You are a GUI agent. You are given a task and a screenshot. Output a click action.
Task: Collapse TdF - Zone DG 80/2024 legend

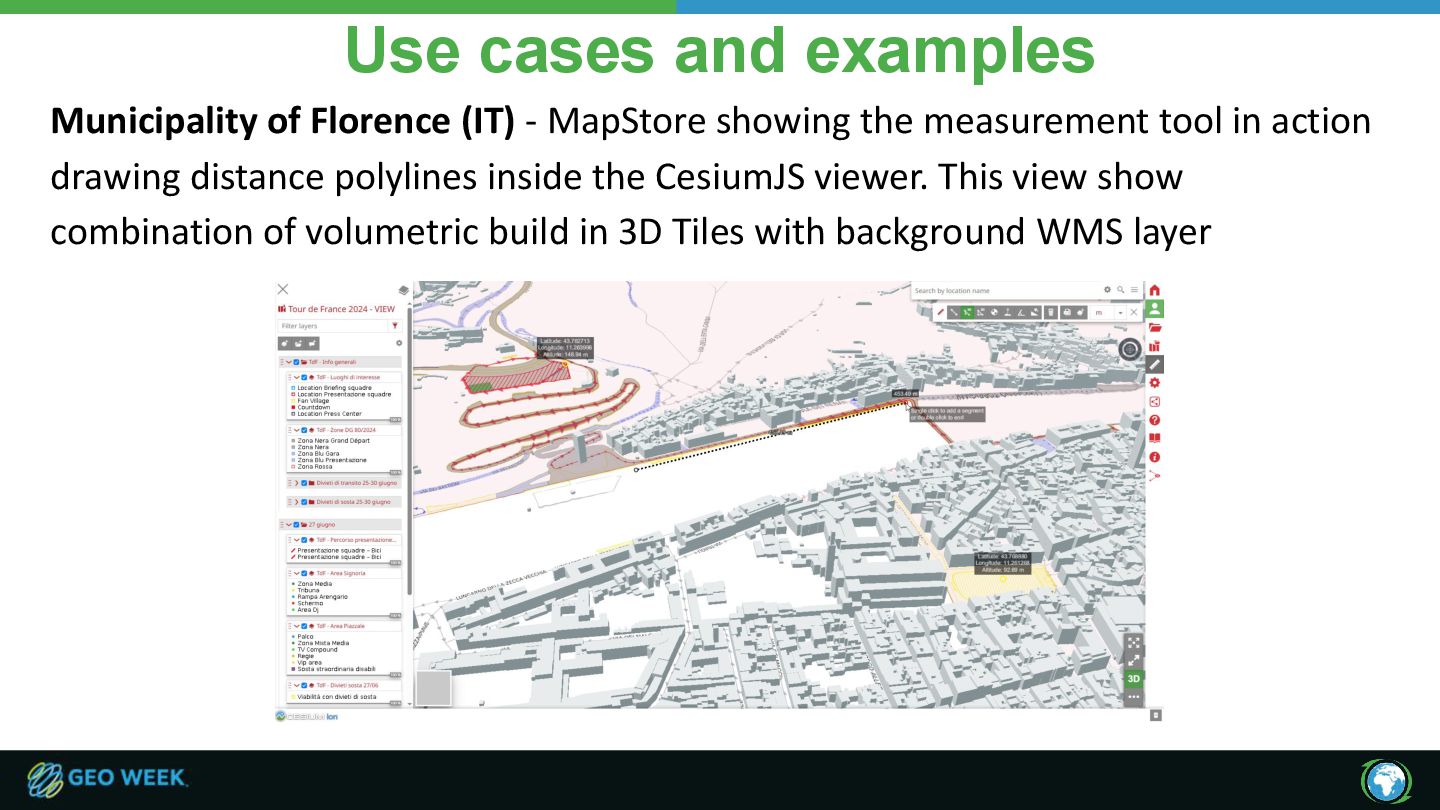point(296,430)
